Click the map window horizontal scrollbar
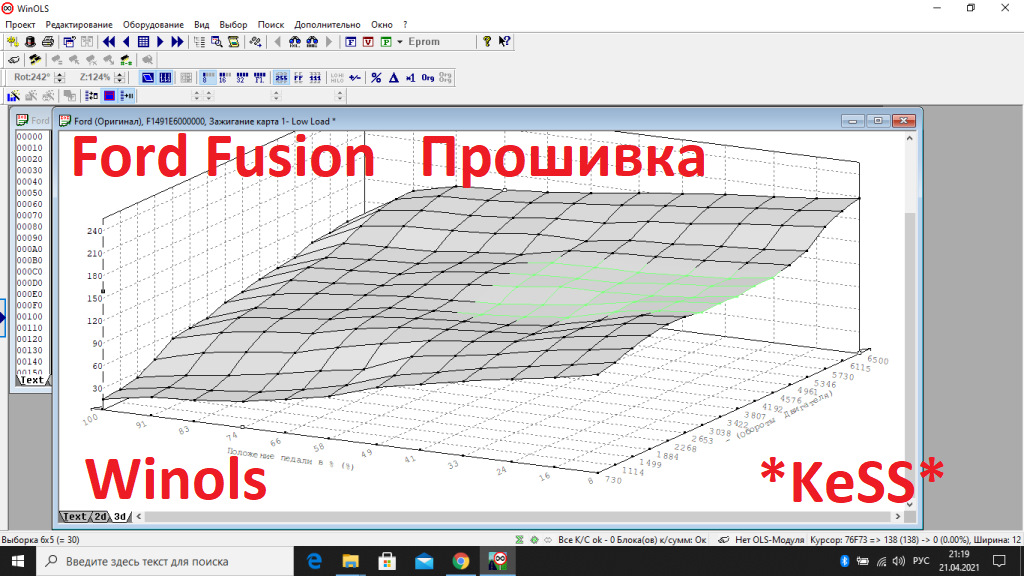Screen dimensions: 1024x576 pyautogui.click(x=518, y=517)
